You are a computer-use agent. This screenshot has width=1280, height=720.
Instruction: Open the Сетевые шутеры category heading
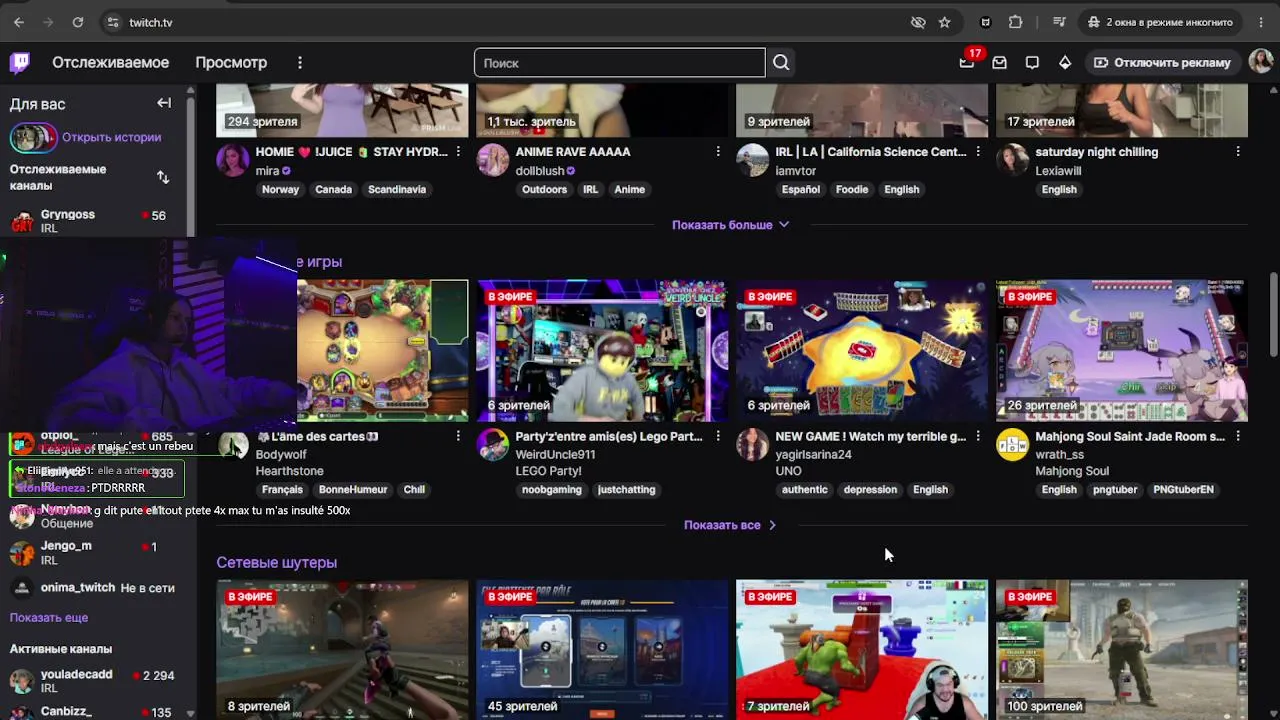(277, 563)
